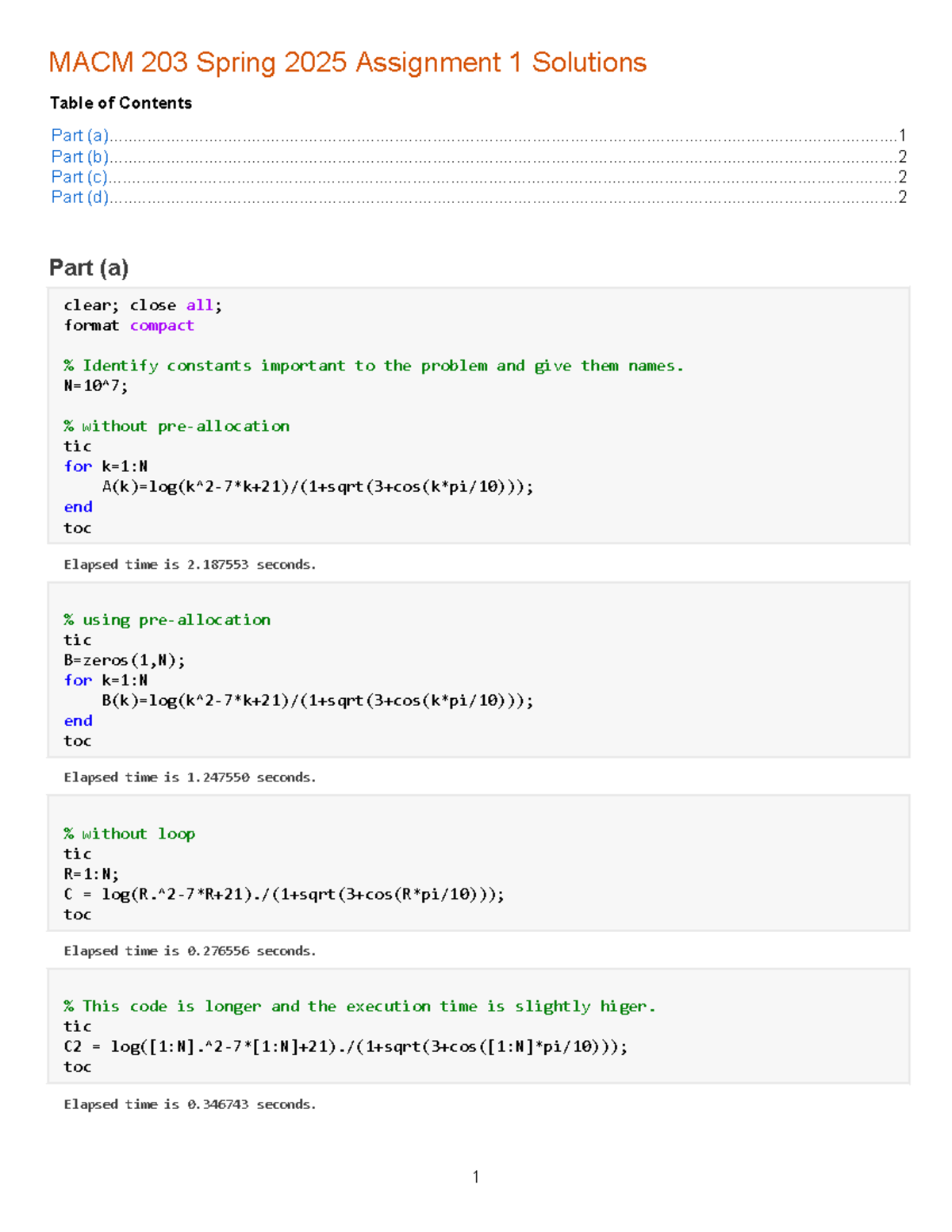This screenshot has height=1232, width=952.
Task: Click the output Elapsed time is 0.276556 seconds
Action: (x=190, y=951)
